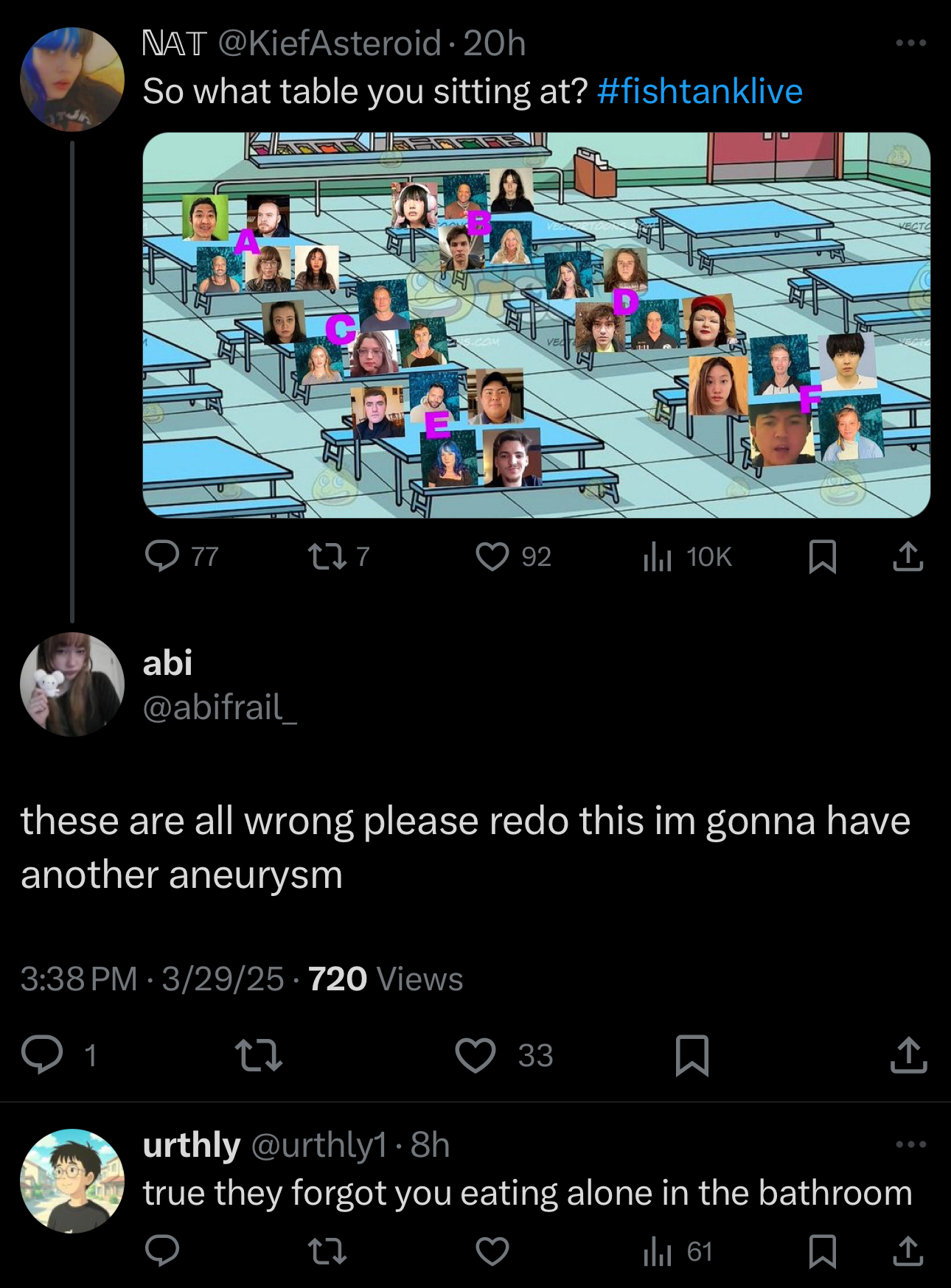Open abi's profile picture
Screen dimensions: 951x1288
72,684
